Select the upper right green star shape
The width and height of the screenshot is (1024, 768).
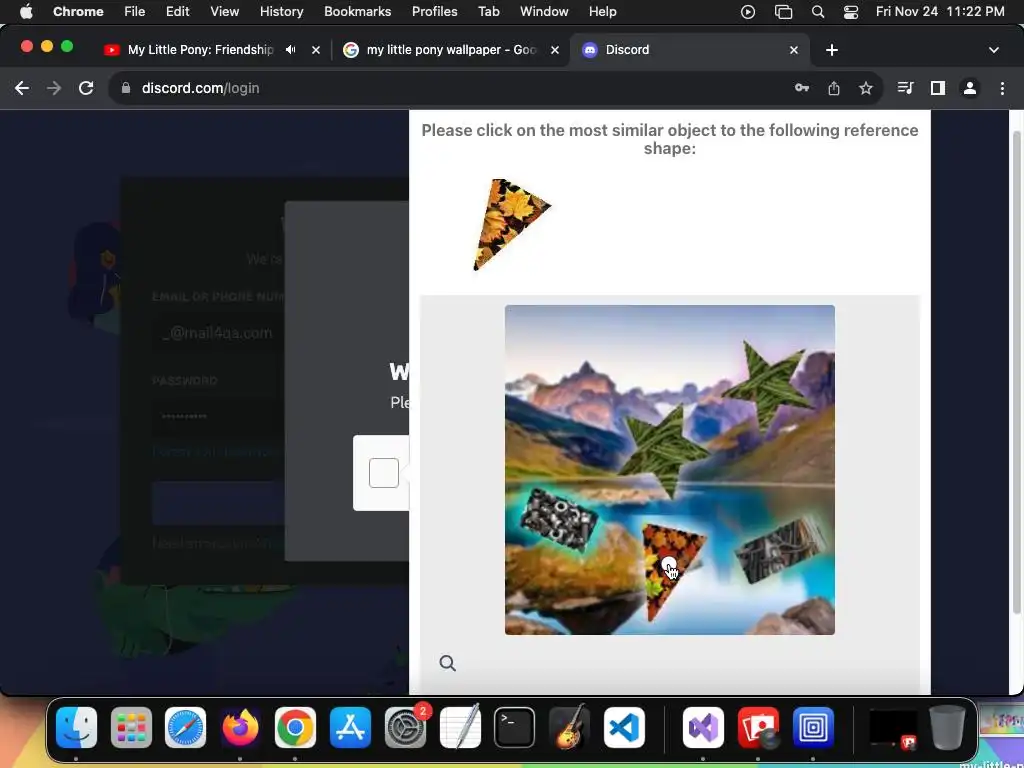click(x=771, y=385)
